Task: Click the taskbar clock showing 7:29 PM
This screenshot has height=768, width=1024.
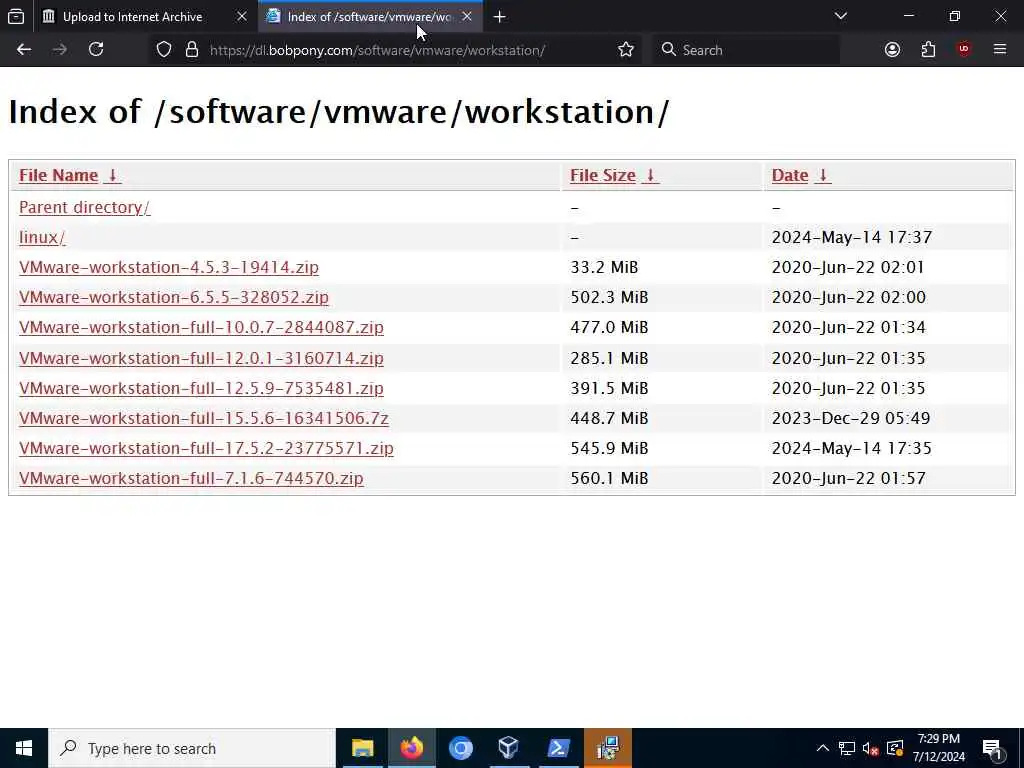Action: pyautogui.click(x=938, y=748)
